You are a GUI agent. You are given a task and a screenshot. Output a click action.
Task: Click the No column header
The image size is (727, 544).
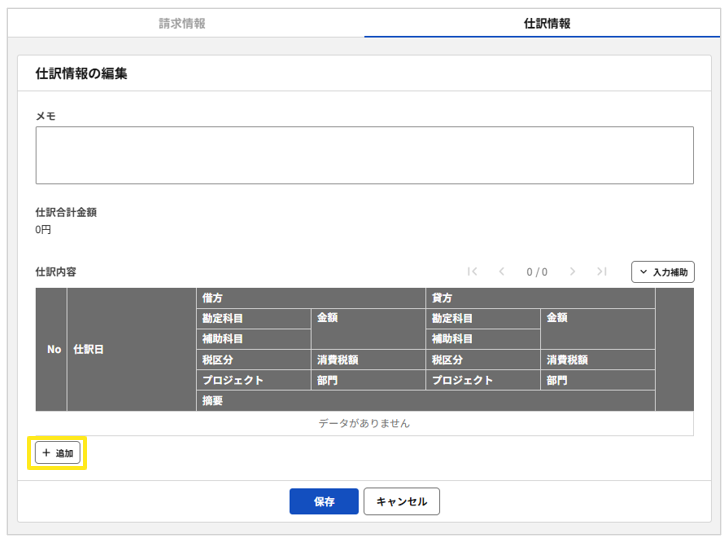pyautogui.click(x=51, y=349)
